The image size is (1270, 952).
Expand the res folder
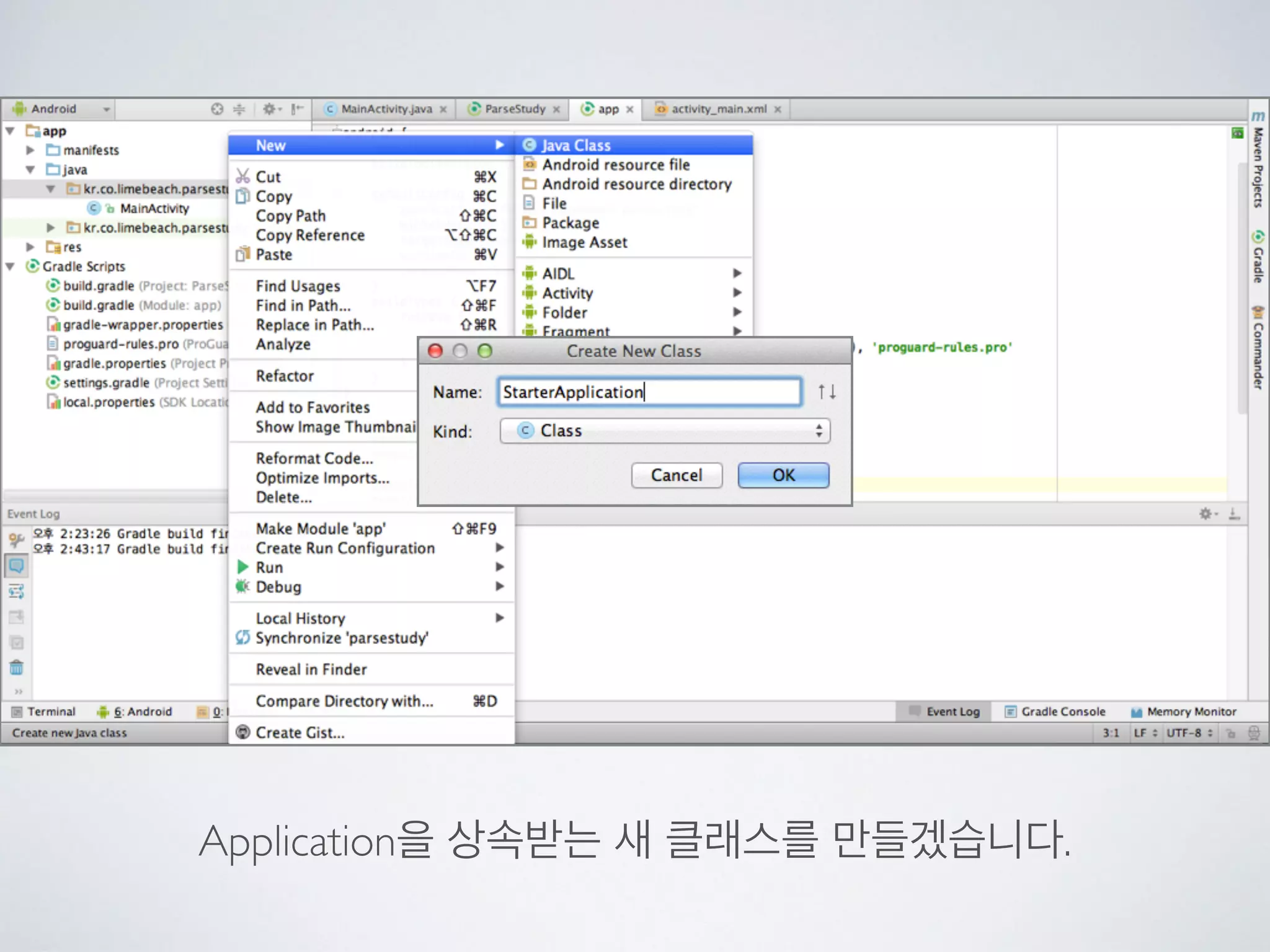[x=30, y=247]
